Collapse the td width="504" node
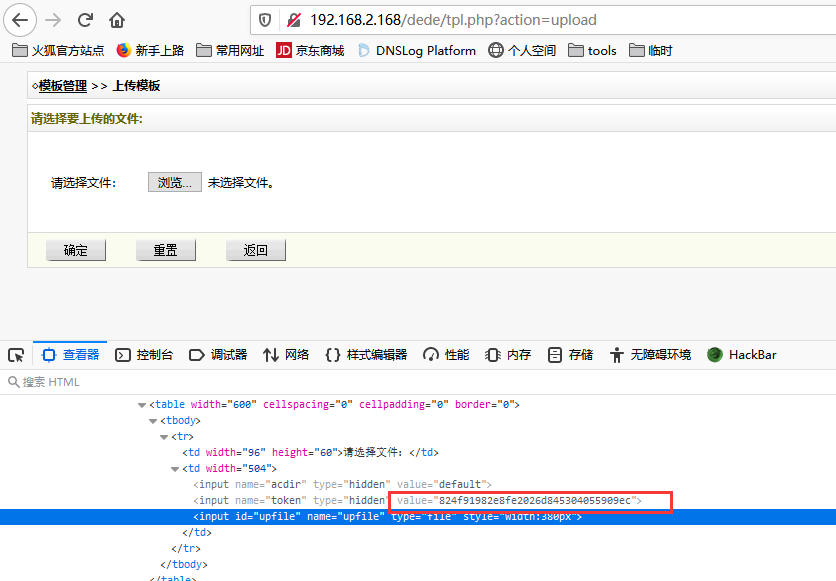The width and height of the screenshot is (836, 581). (x=175, y=469)
